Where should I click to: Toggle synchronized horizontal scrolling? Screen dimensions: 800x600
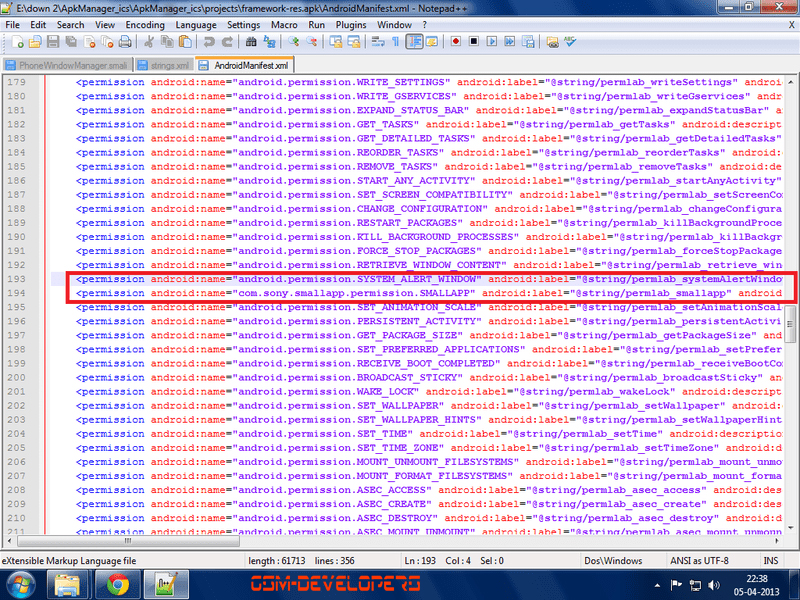[x=354, y=42]
